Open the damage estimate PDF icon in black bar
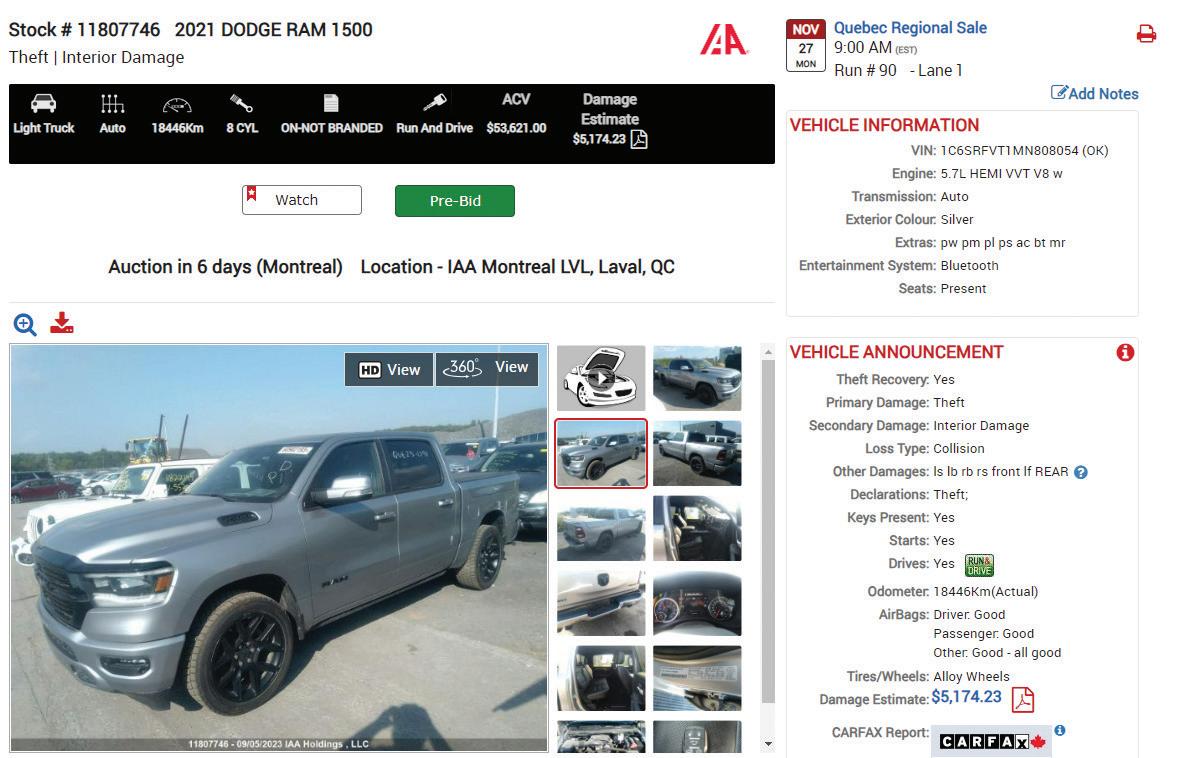Viewport: 1177px width, 758px height. pos(639,140)
